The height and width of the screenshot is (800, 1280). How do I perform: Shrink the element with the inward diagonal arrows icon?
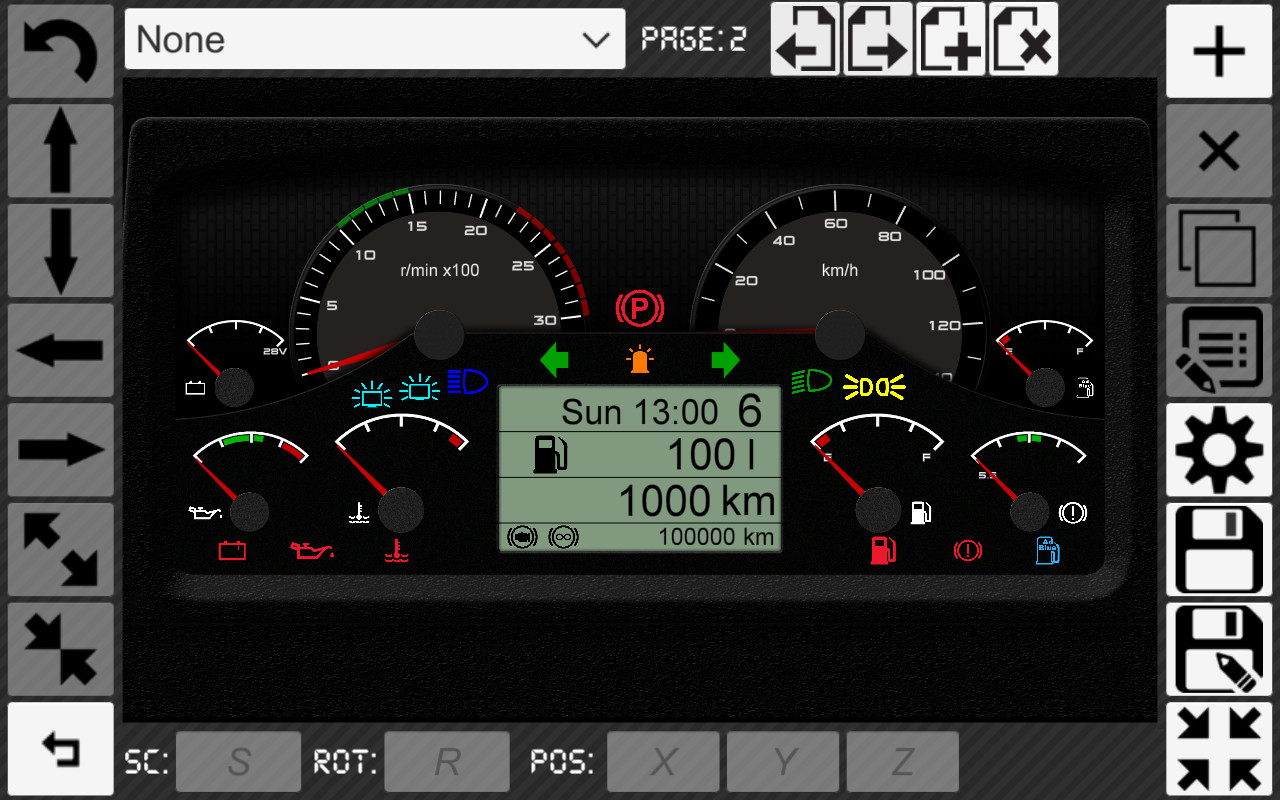(x=60, y=648)
